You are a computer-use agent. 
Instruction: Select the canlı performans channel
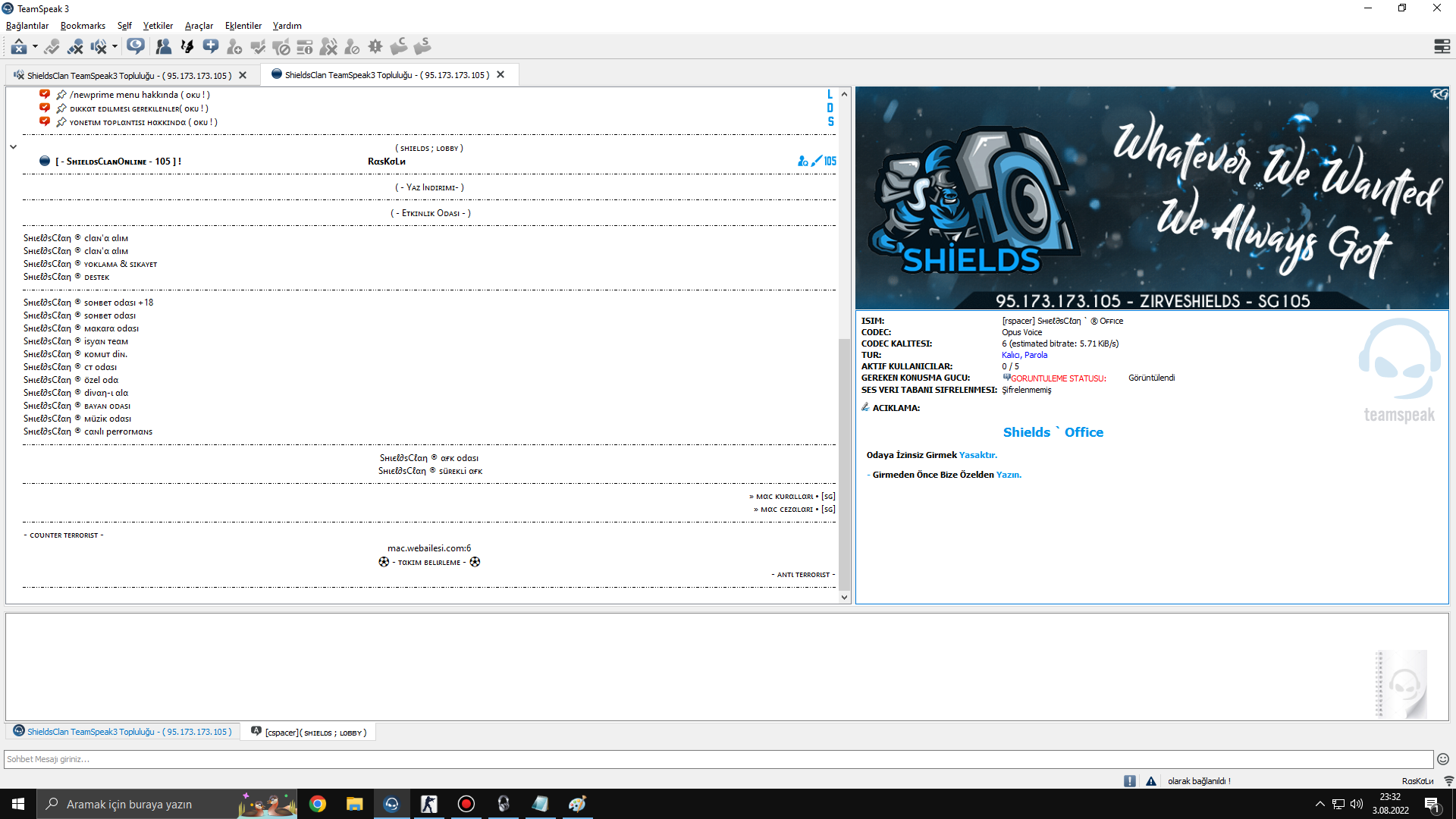click(x=88, y=431)
